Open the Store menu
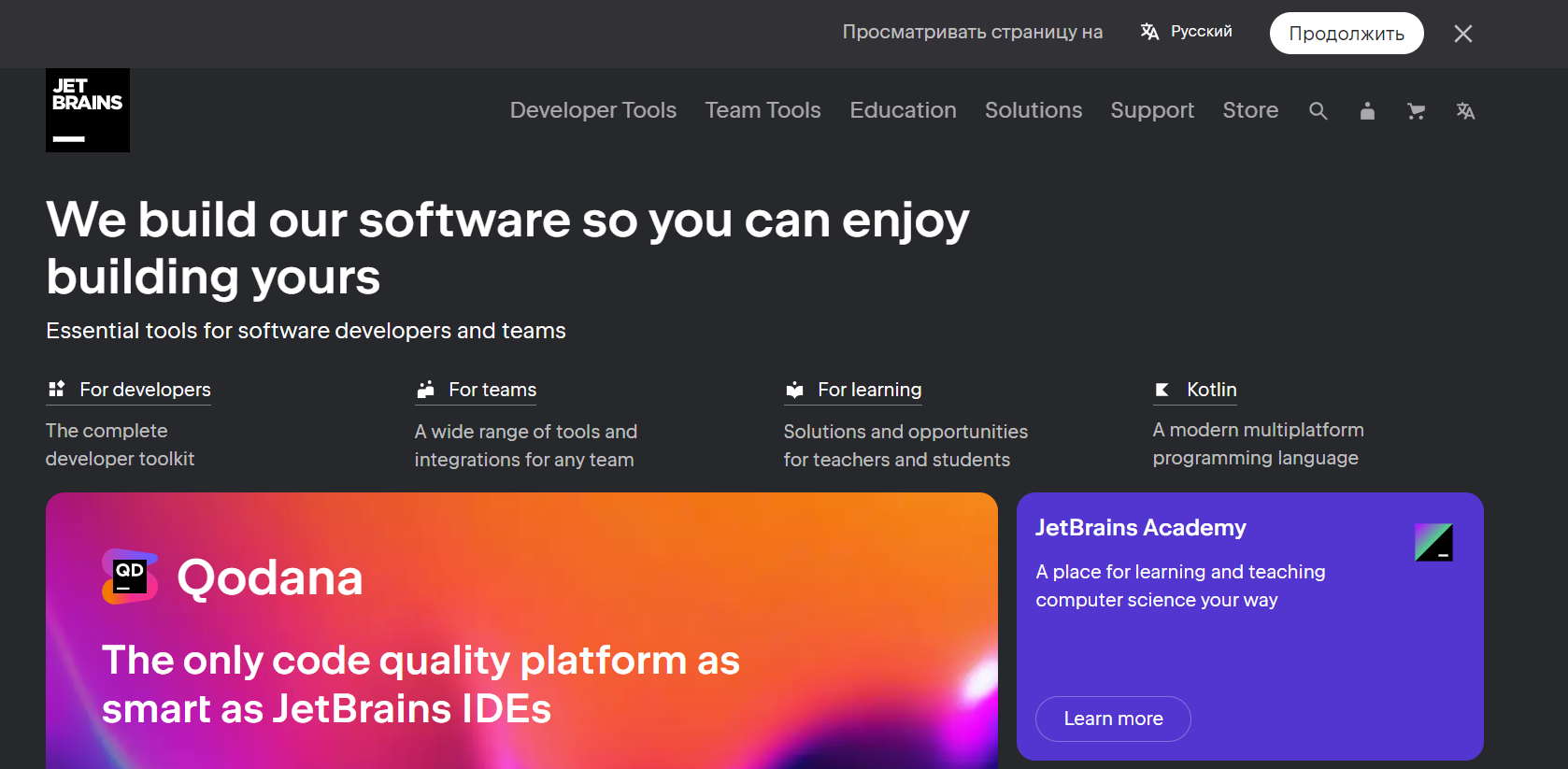Viewport: 1568px width, 769px height. [1250, 110]
